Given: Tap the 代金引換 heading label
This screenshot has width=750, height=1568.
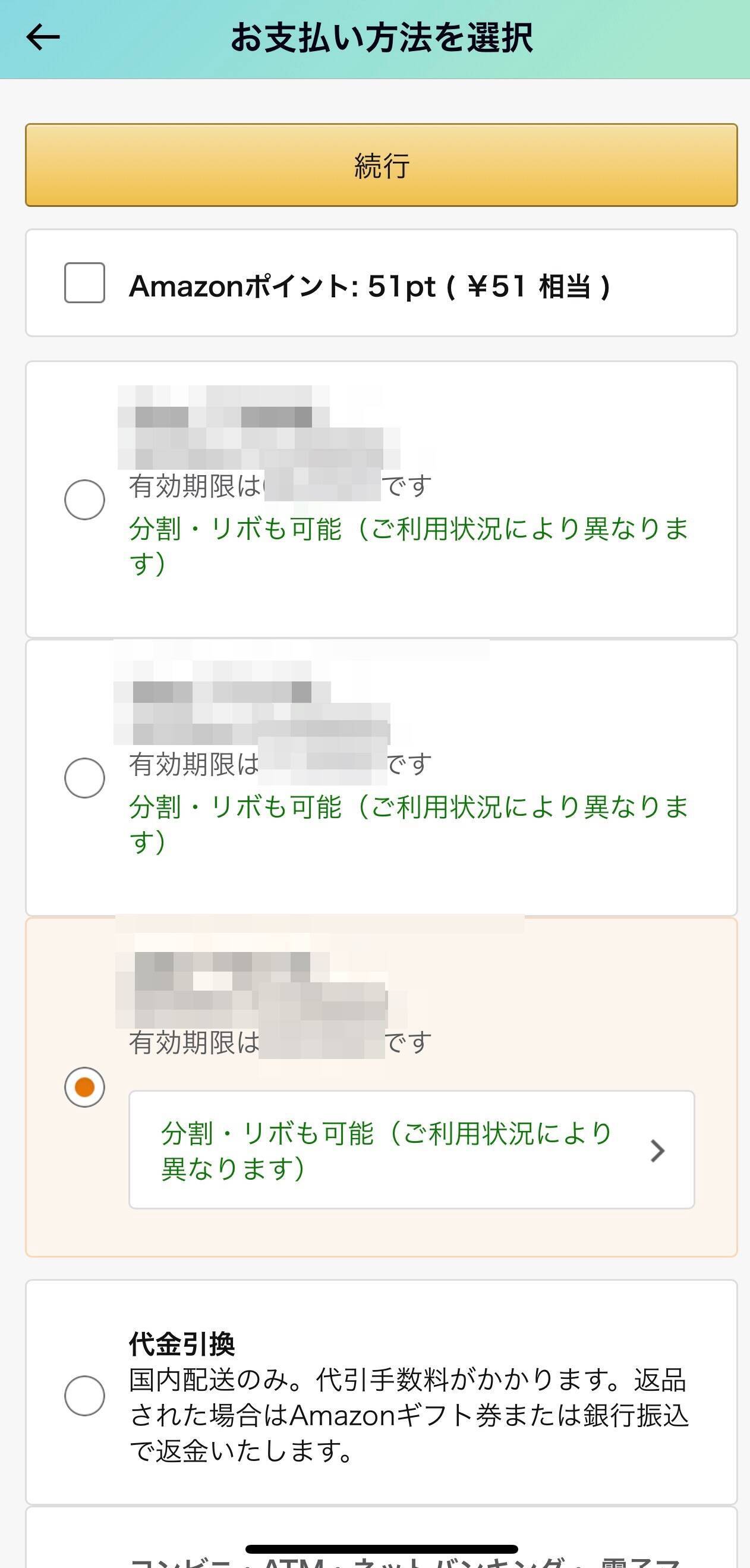Looking at the screenshot, I should [x=182, y=1344].
